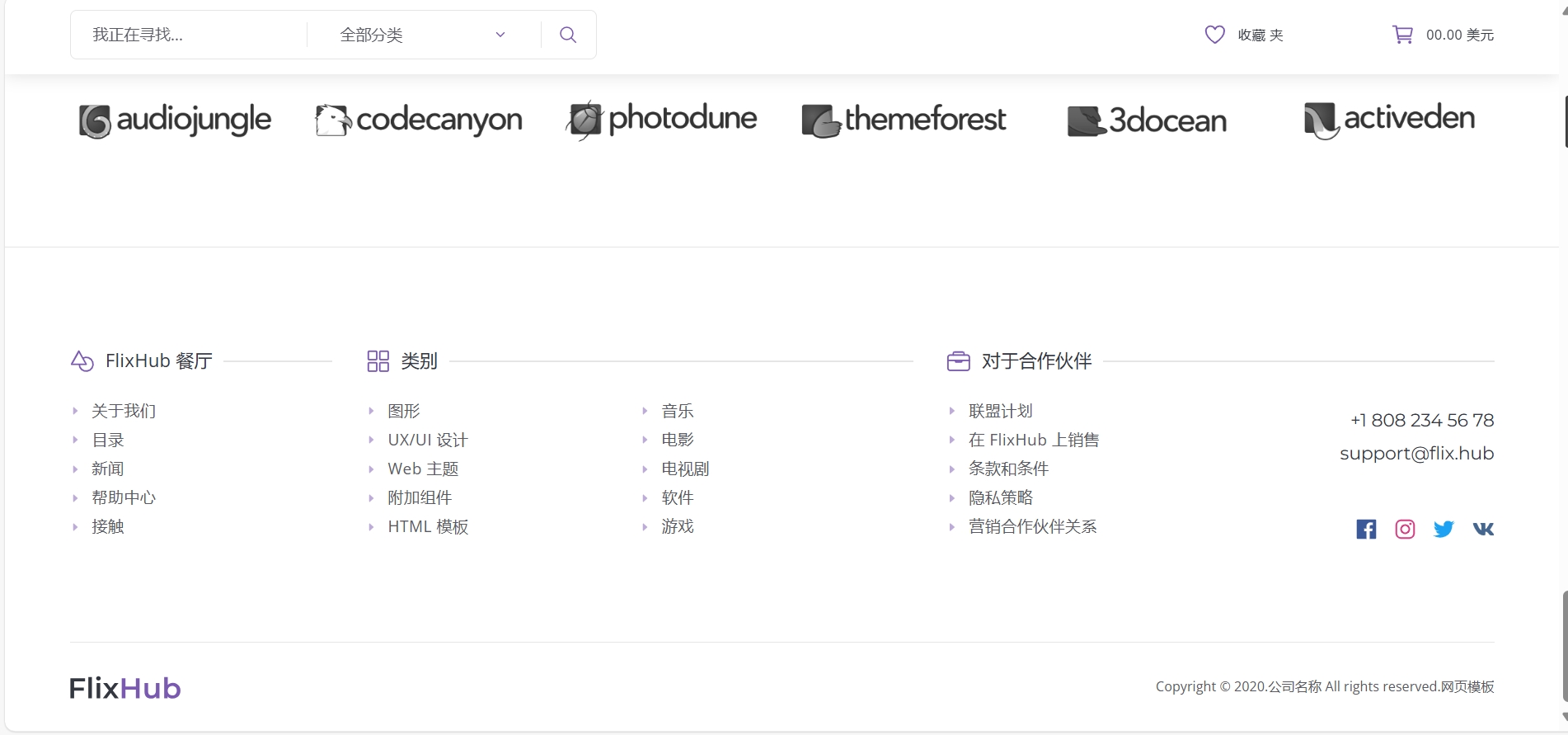Open the shopping cart icon
The image size is (1568, 735).
point(1402,35)
